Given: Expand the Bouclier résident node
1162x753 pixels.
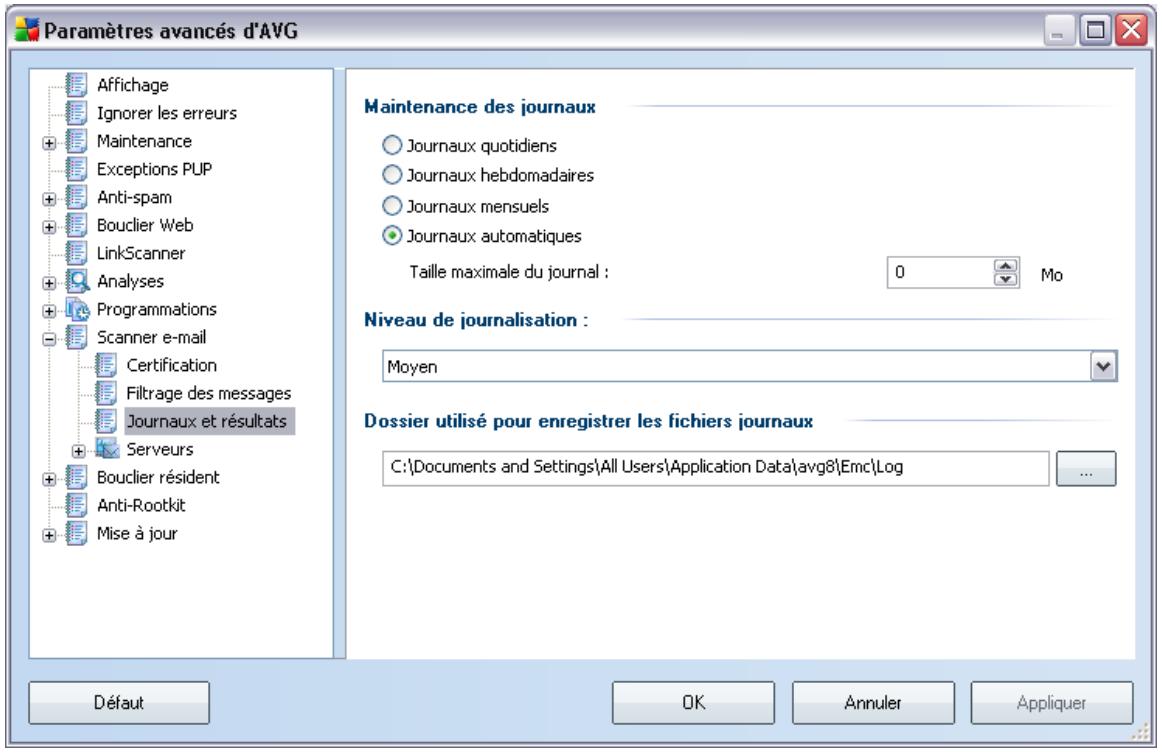Looking at the screenshot, I should tap(49, 480).
